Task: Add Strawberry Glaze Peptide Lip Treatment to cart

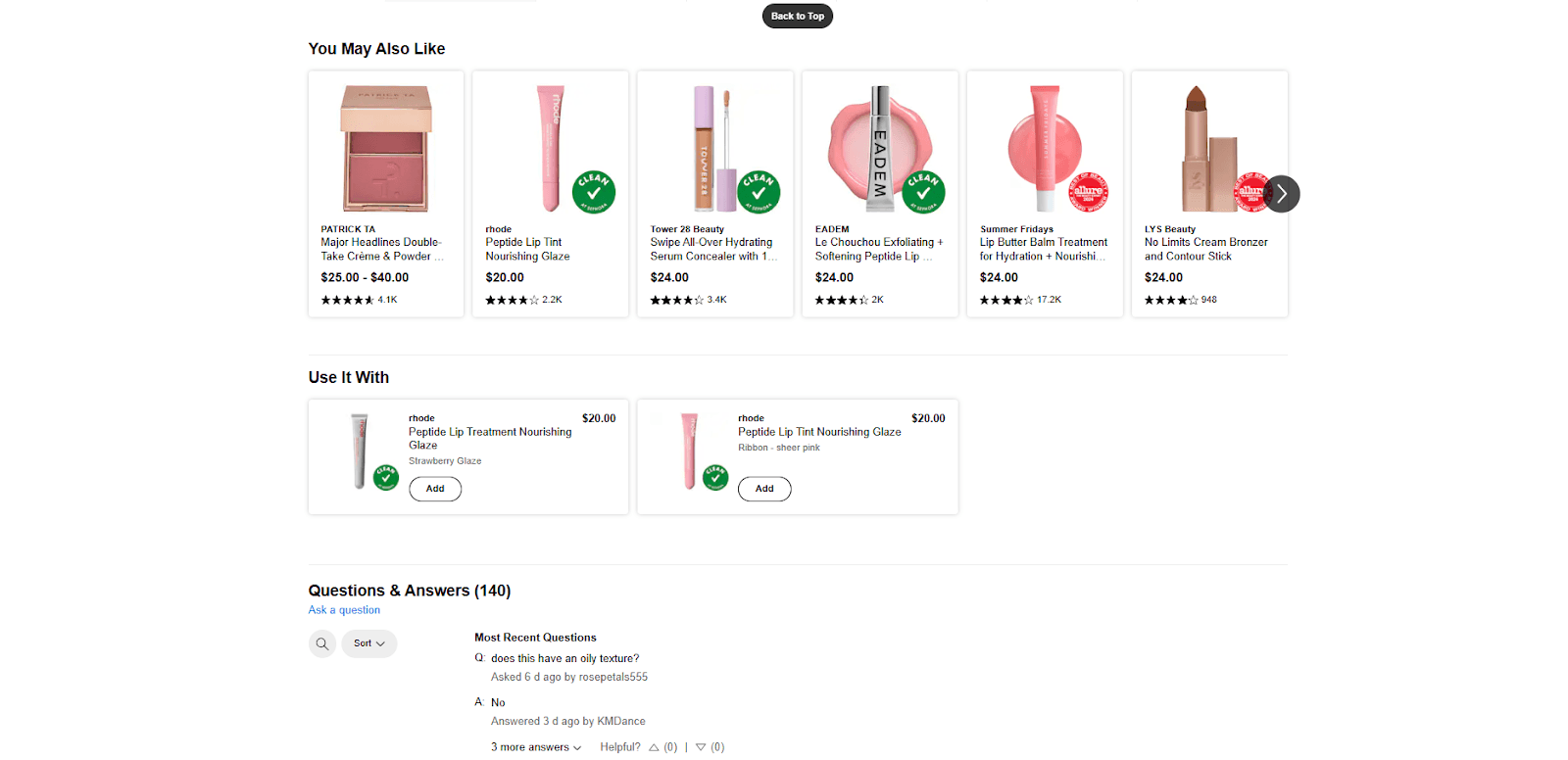Action: coord(435,489)
